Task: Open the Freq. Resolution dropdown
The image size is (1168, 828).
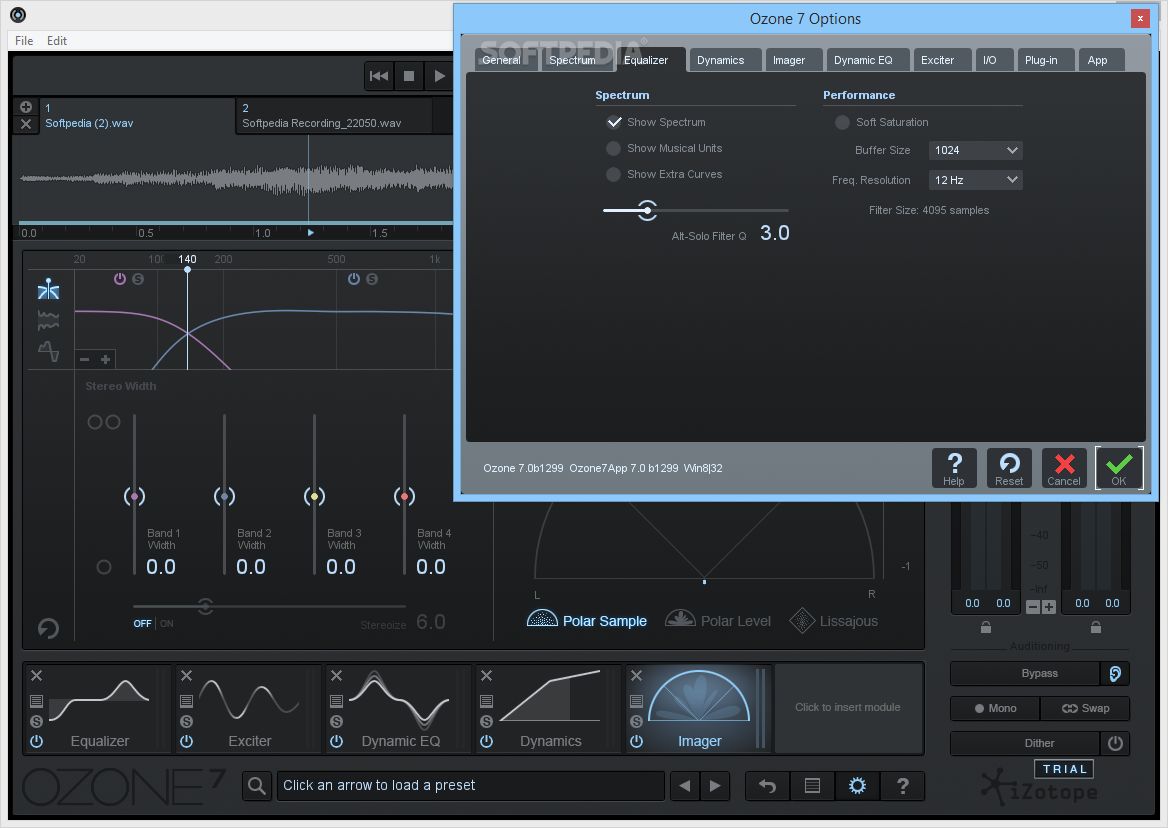Action: (975, 180)
